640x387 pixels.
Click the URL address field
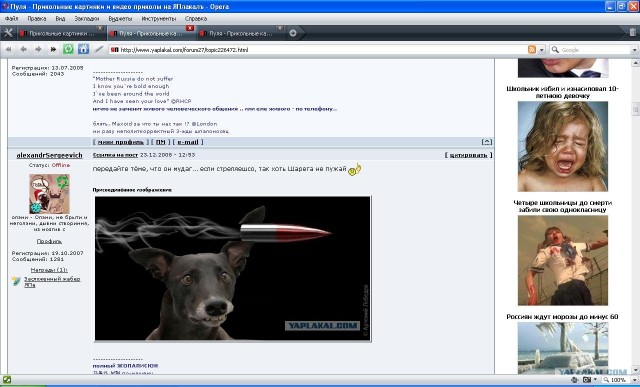click(322, 50)
